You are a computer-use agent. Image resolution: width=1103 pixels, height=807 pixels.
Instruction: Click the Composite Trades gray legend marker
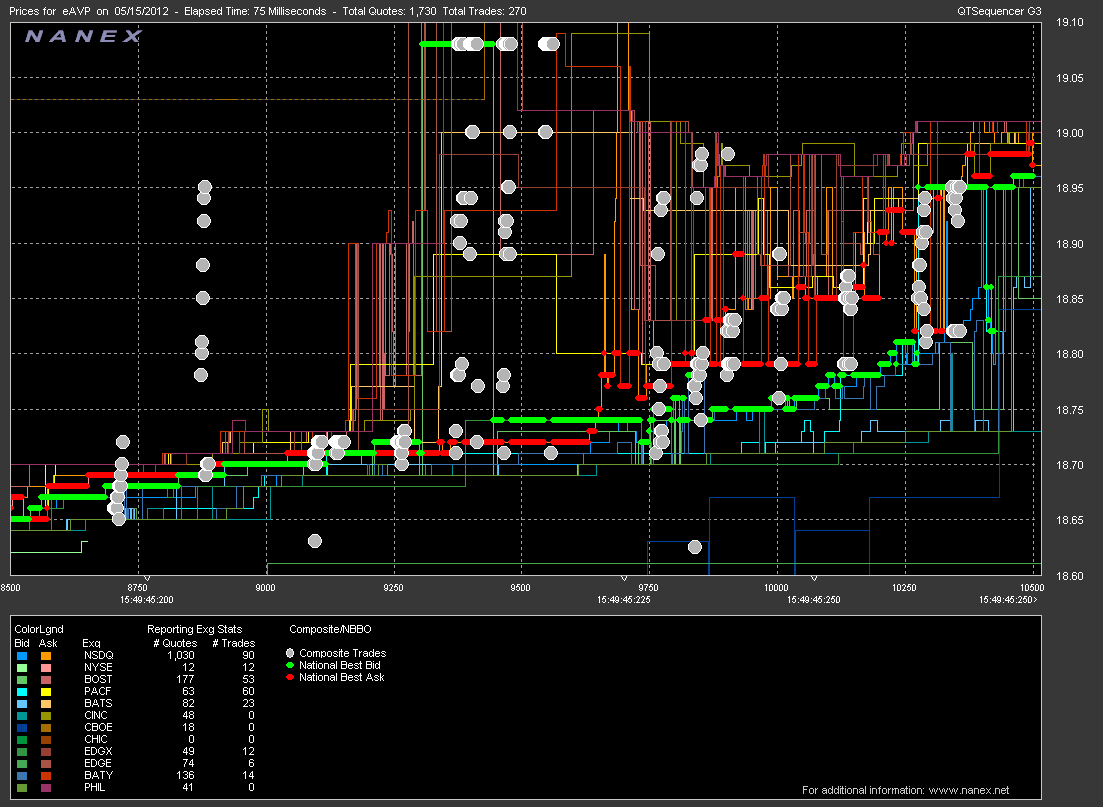[290, 653]
